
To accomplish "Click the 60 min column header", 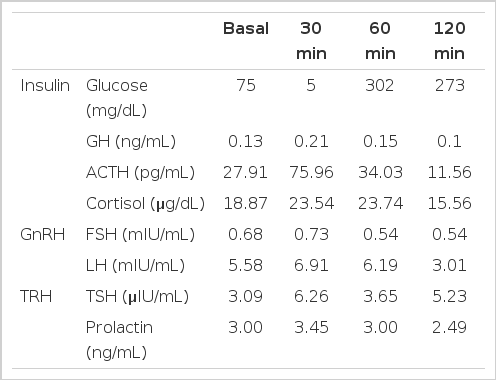I will [380, 41].
